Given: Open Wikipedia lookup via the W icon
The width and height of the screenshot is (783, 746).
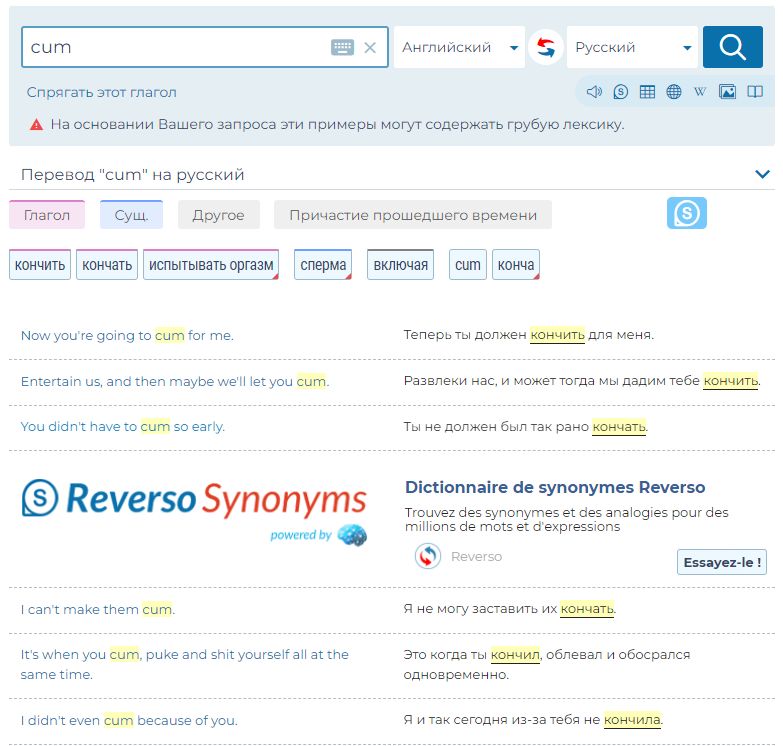Looking at the screenshot, I should pos(700,92).
